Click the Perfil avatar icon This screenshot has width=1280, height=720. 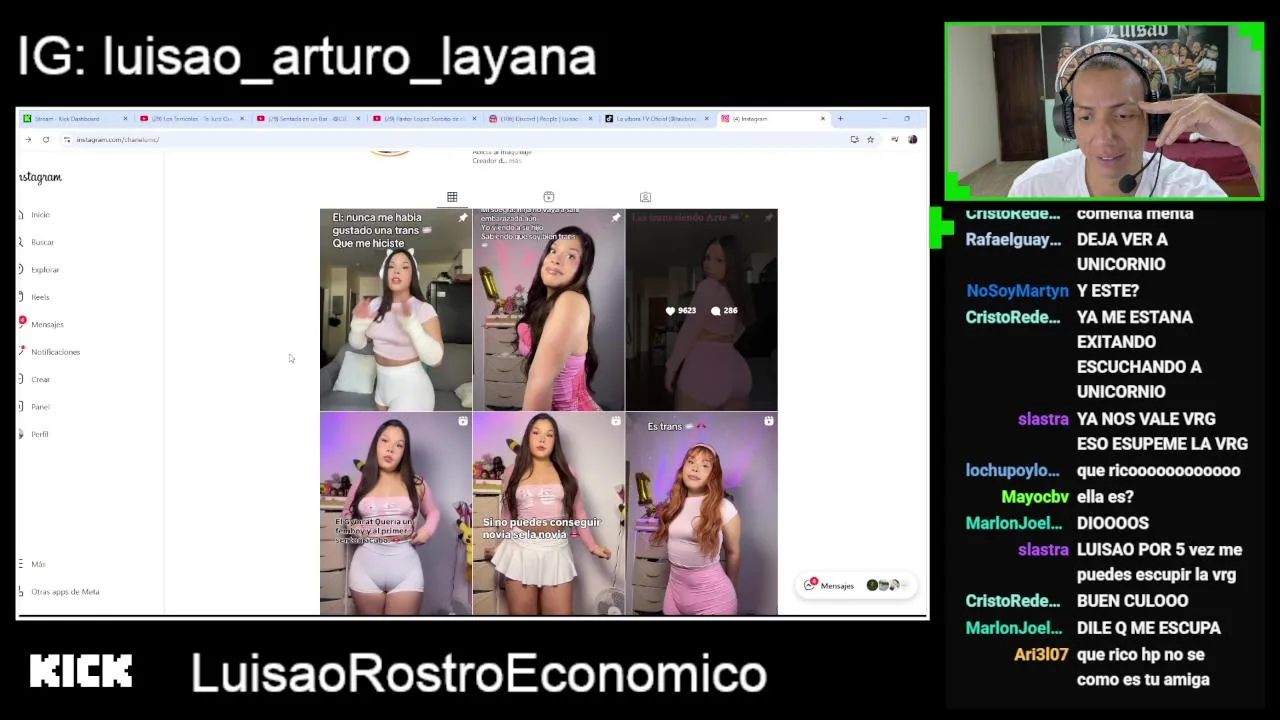(x=22, y=434)
